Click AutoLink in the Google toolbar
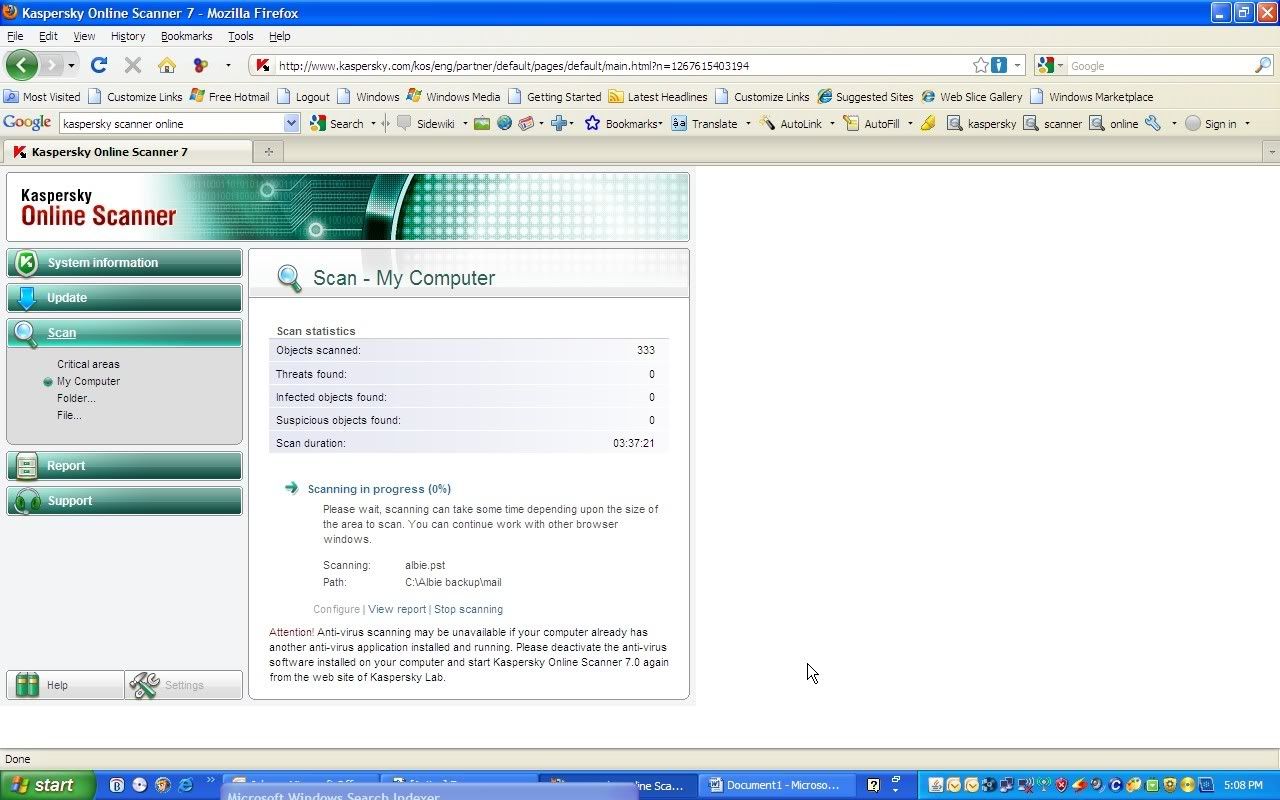This screenshot has height=800, width=1280. [x=790, y=124]
